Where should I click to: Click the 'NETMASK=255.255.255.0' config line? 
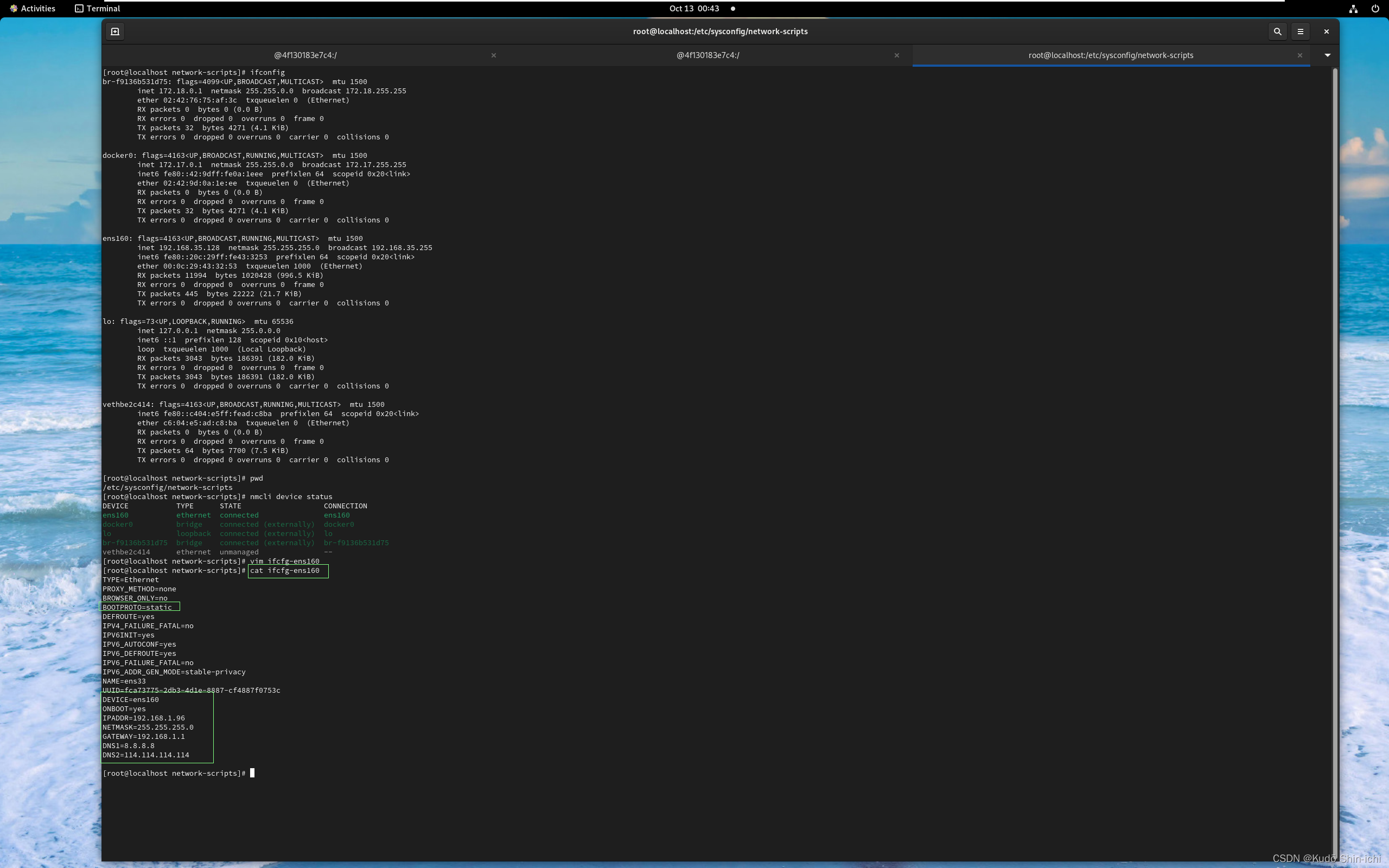point(148,727)
